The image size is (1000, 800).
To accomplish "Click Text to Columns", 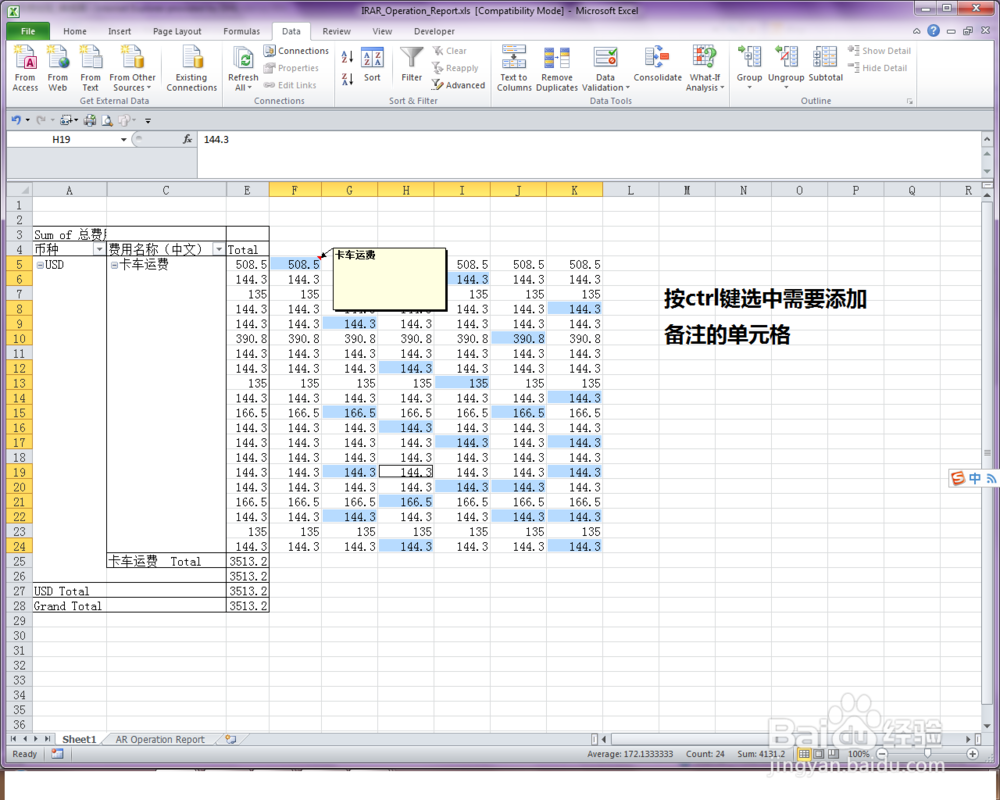I will click(x=514, y=68).
